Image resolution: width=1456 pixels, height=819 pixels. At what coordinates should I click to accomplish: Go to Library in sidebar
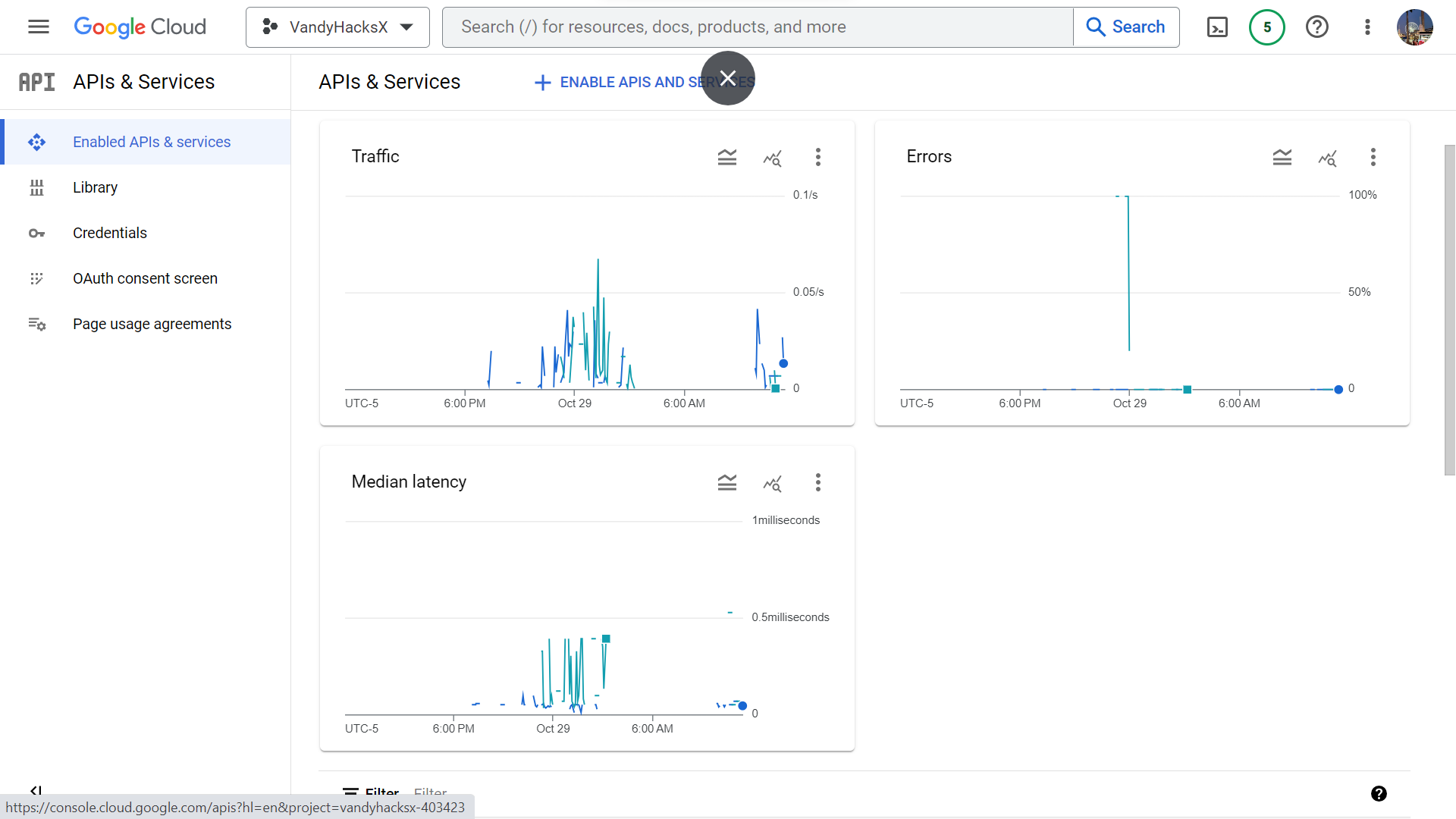point(95,187)
